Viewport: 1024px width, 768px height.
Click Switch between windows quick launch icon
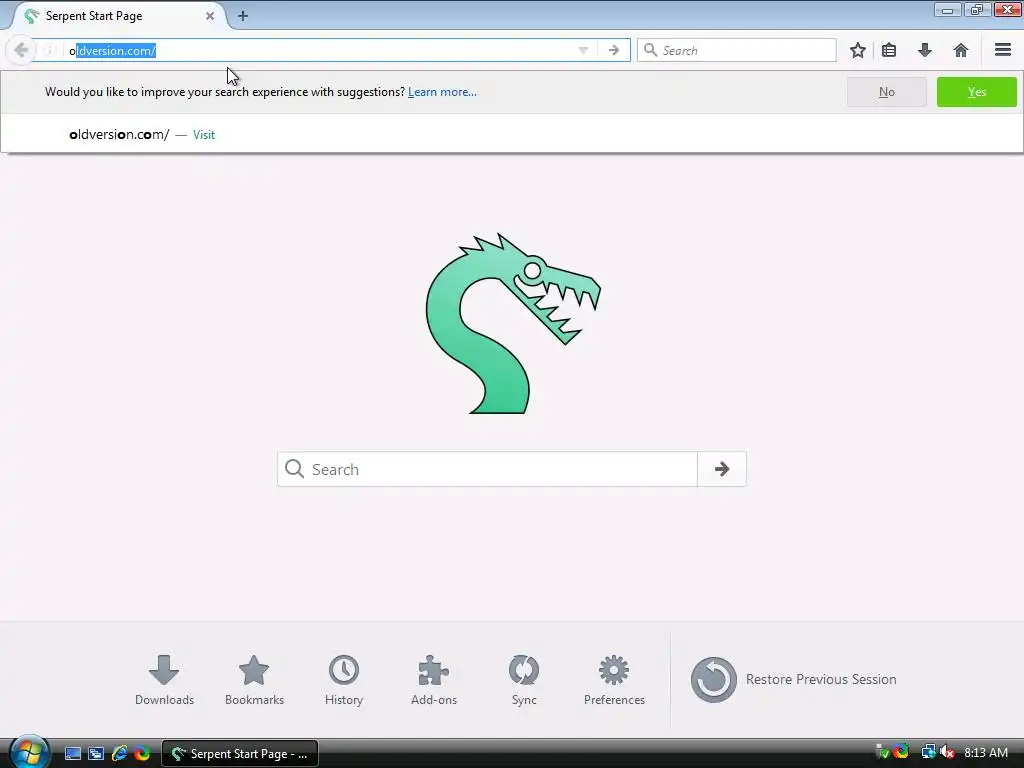coord(96,754)
